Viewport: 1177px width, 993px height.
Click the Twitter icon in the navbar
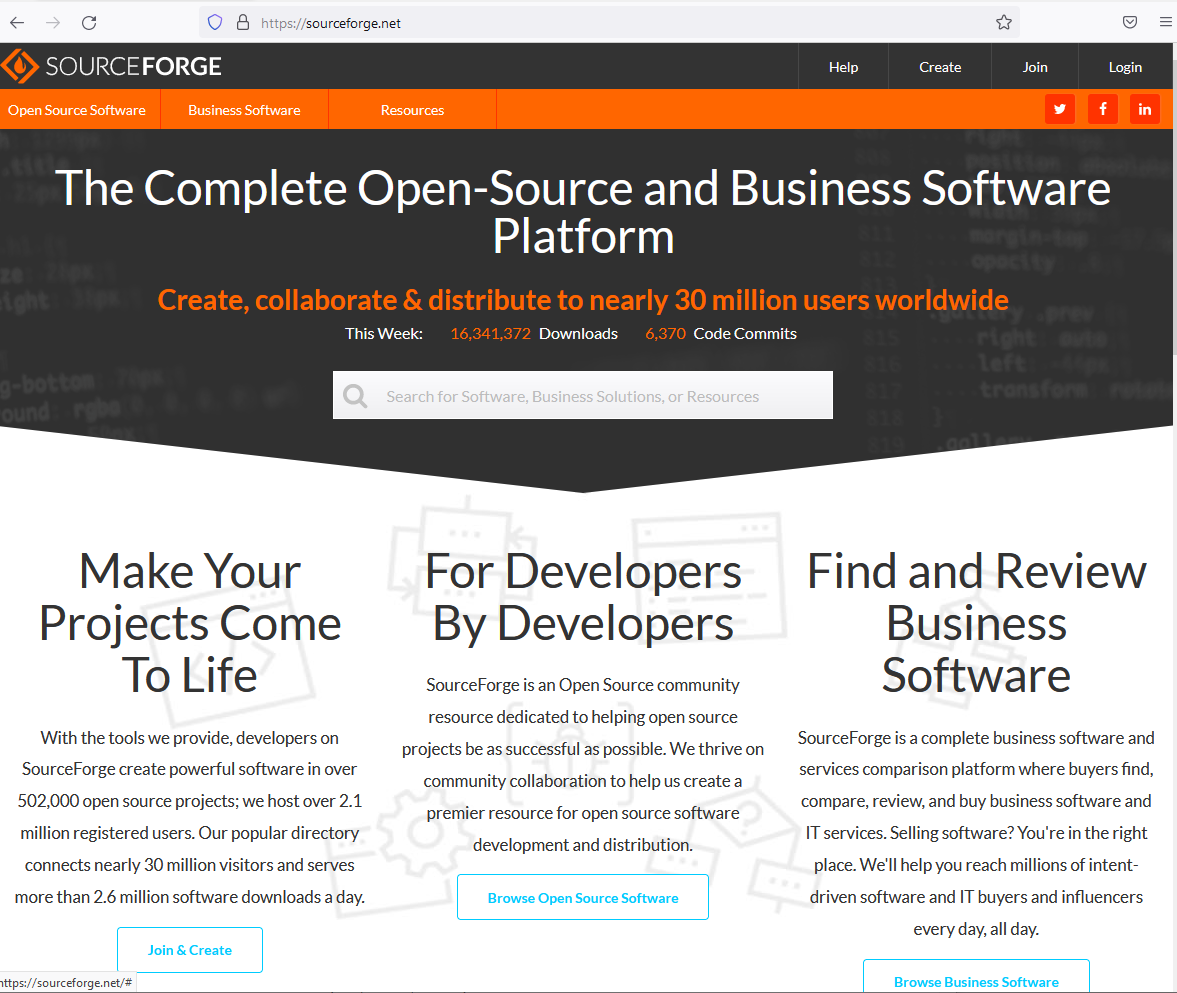point(1059,108)
